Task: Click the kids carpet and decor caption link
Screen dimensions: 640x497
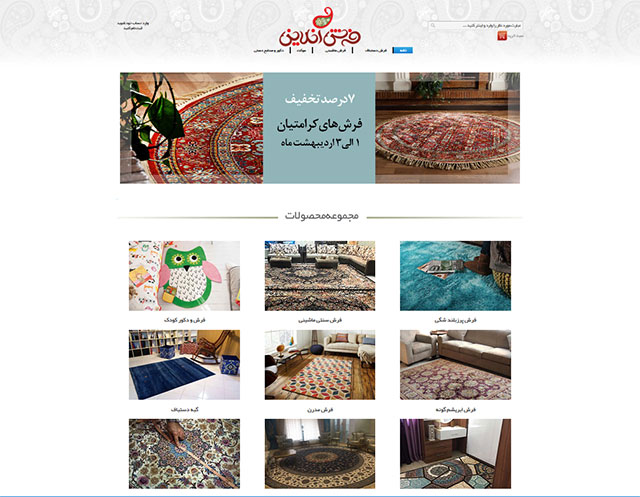Action: 184,320
